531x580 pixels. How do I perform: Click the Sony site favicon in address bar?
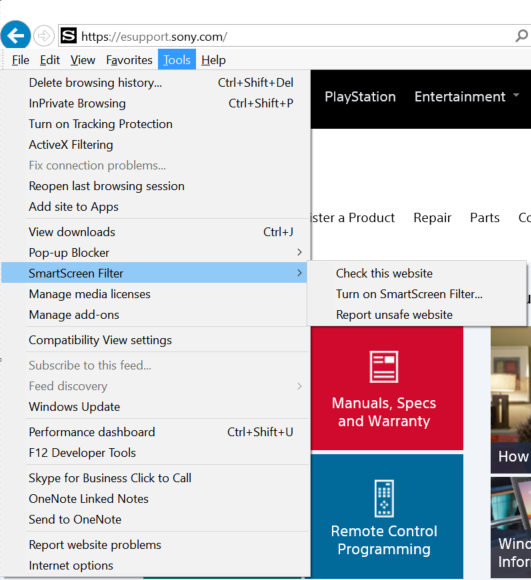coord(69,36)
